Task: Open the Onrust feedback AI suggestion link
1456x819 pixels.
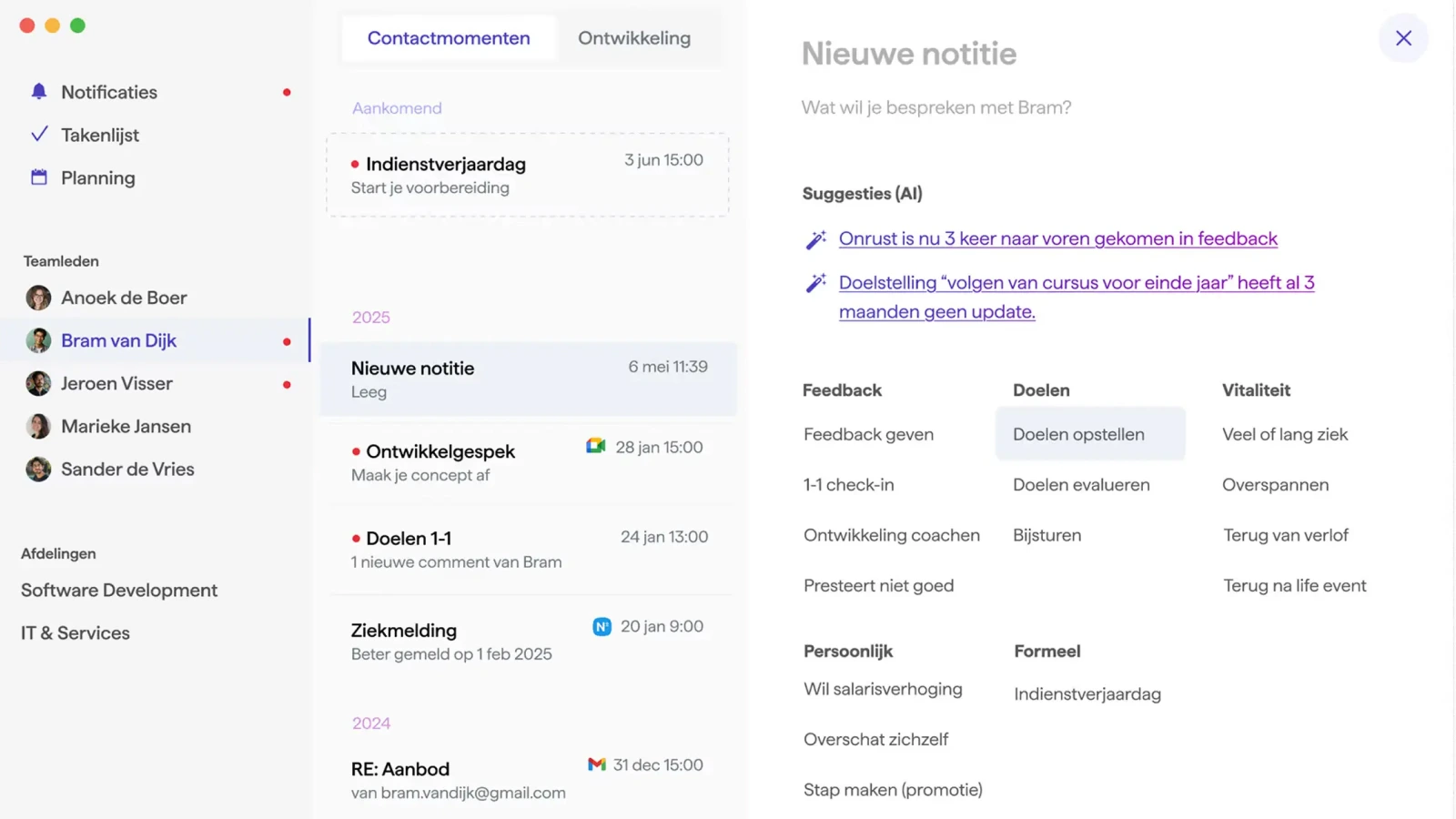Action: point(1057,238)
